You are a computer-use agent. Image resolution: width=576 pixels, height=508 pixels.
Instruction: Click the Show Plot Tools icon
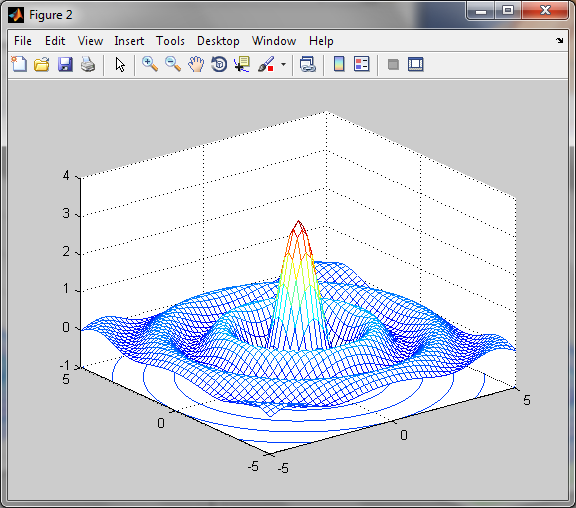click(x=416, y=64)
